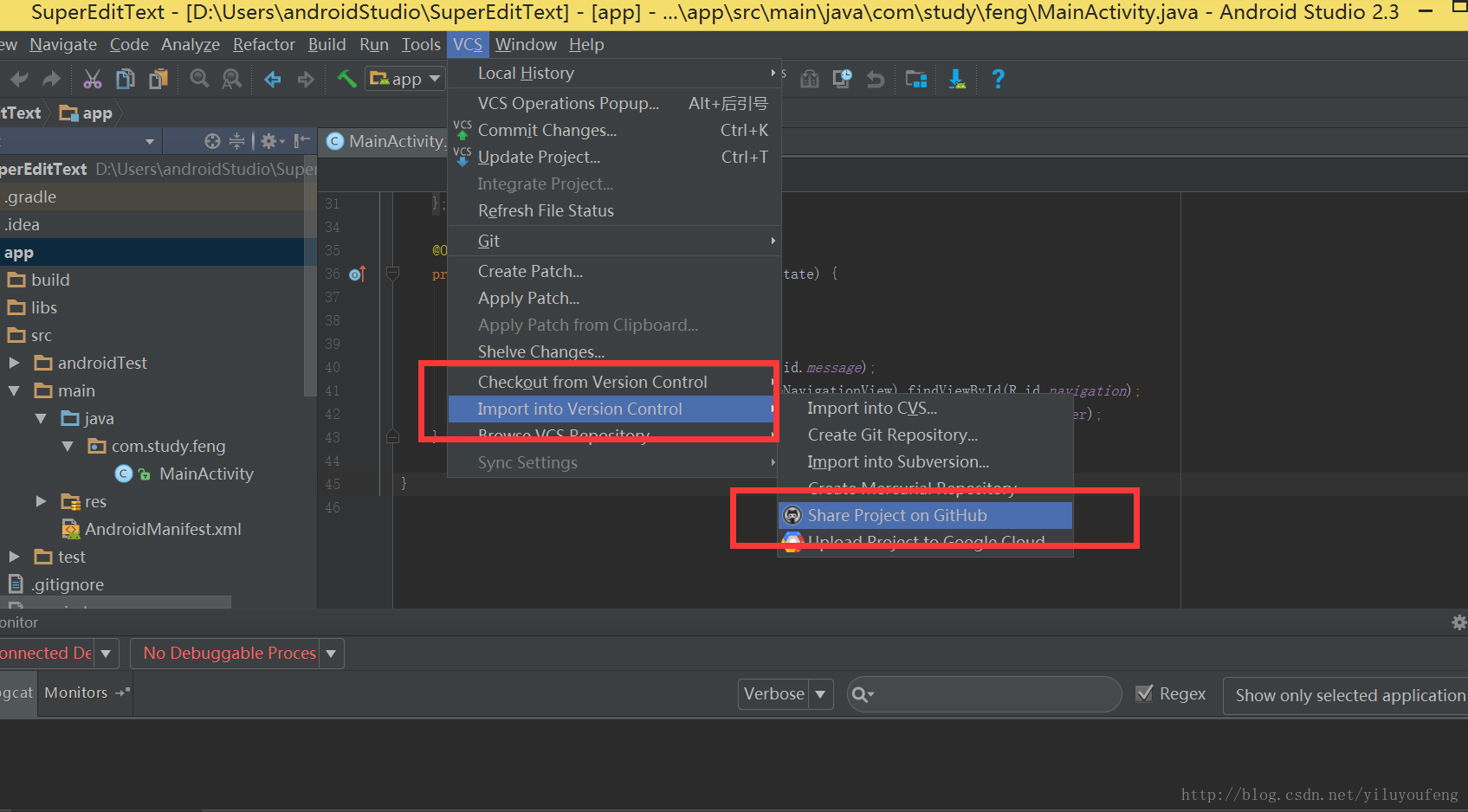1468x812 pixels.
Task: Click the Cut scissors icon
Action: [x=92, y=80]
